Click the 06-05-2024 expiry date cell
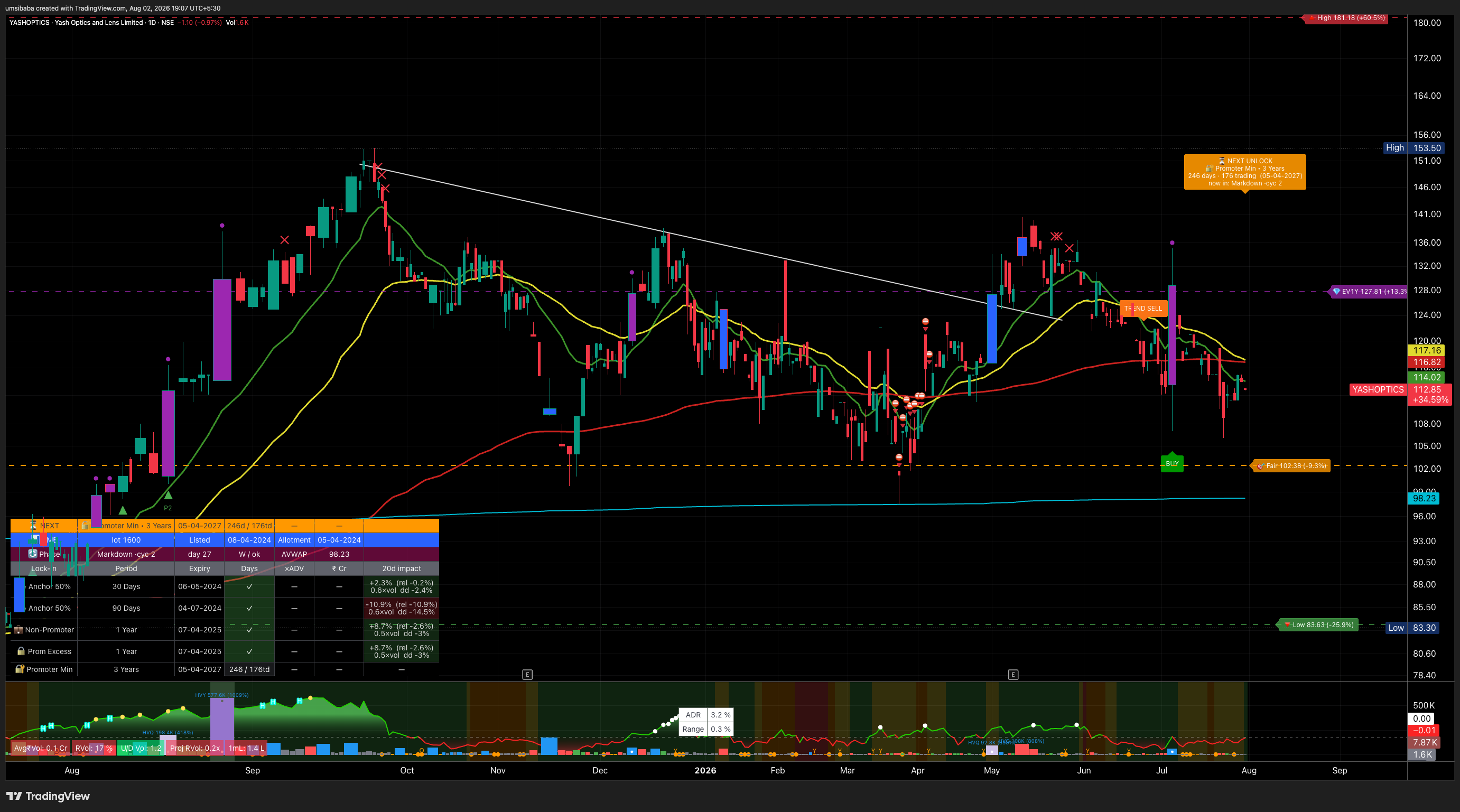This screenshot has width=1460, height=812. 200,586
